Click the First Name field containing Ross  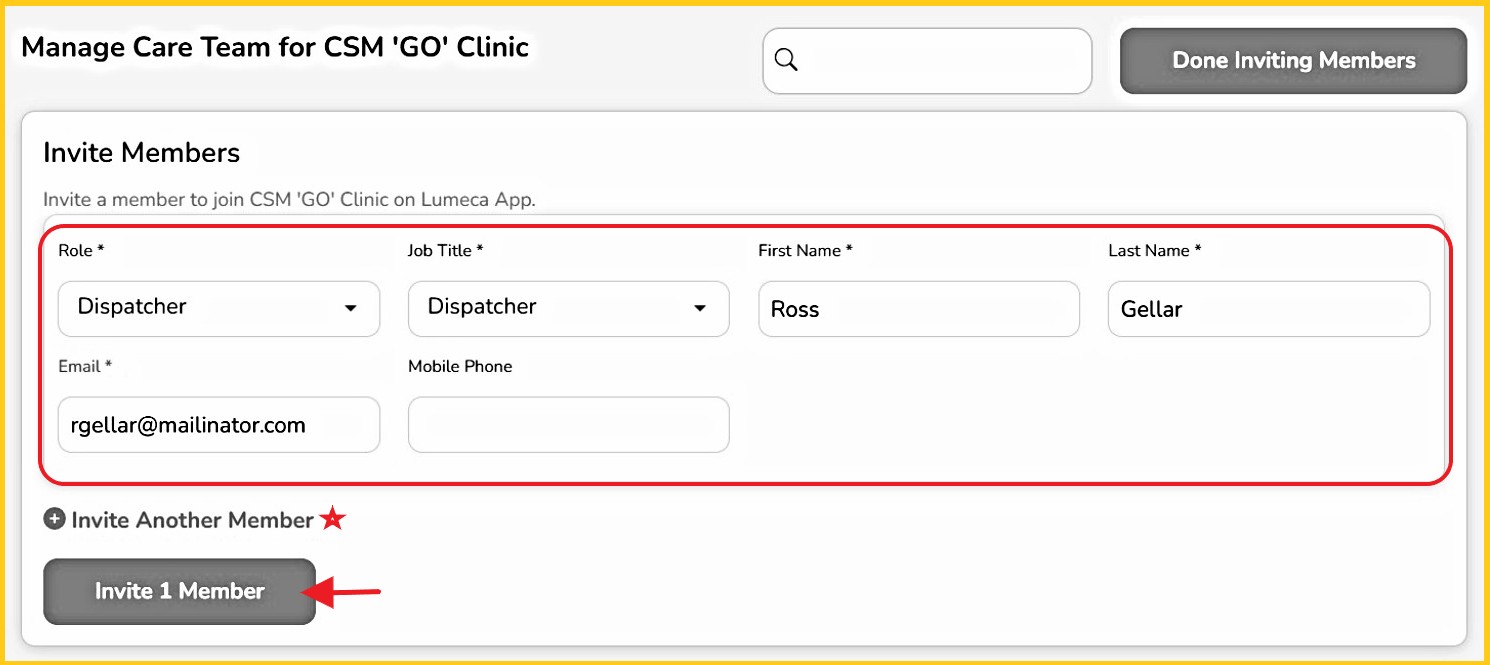coord(918,309)
